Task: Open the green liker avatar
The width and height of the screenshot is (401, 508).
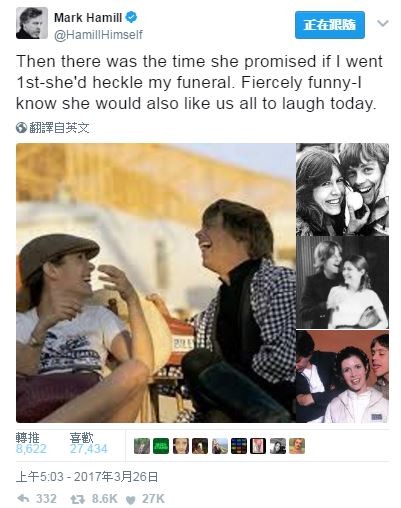Action: [x=161, y=446]
